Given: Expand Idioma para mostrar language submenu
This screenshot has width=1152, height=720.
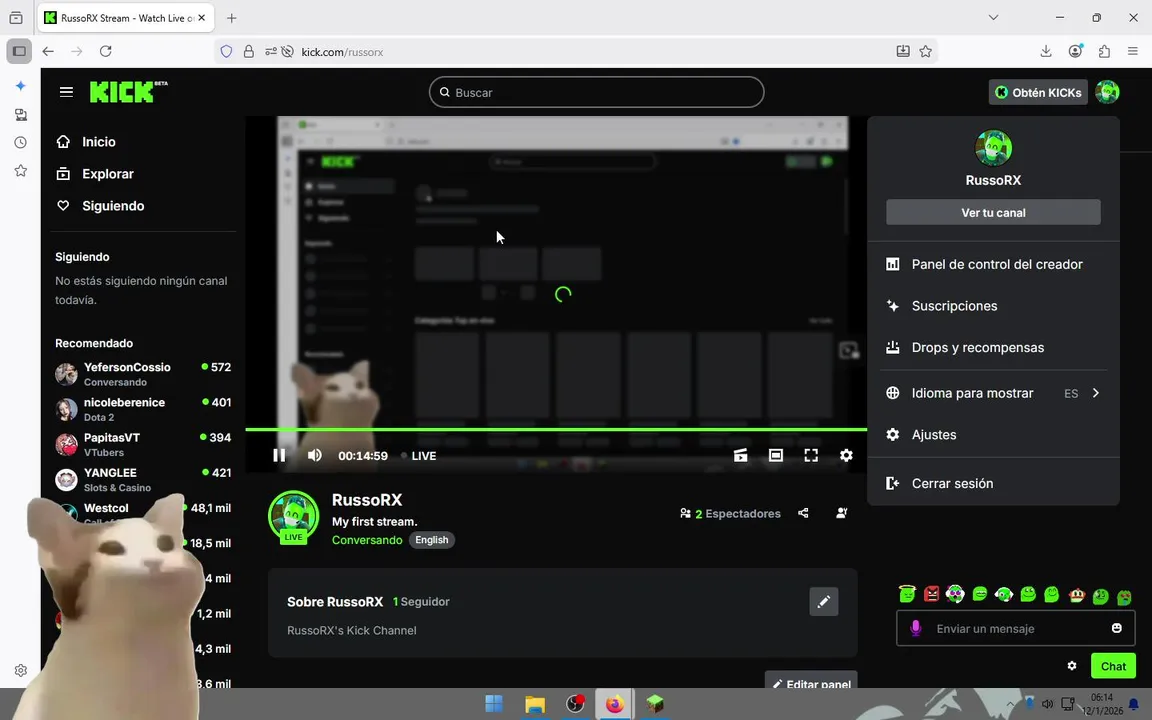Looking at the screenshot, I should point(993,393).
